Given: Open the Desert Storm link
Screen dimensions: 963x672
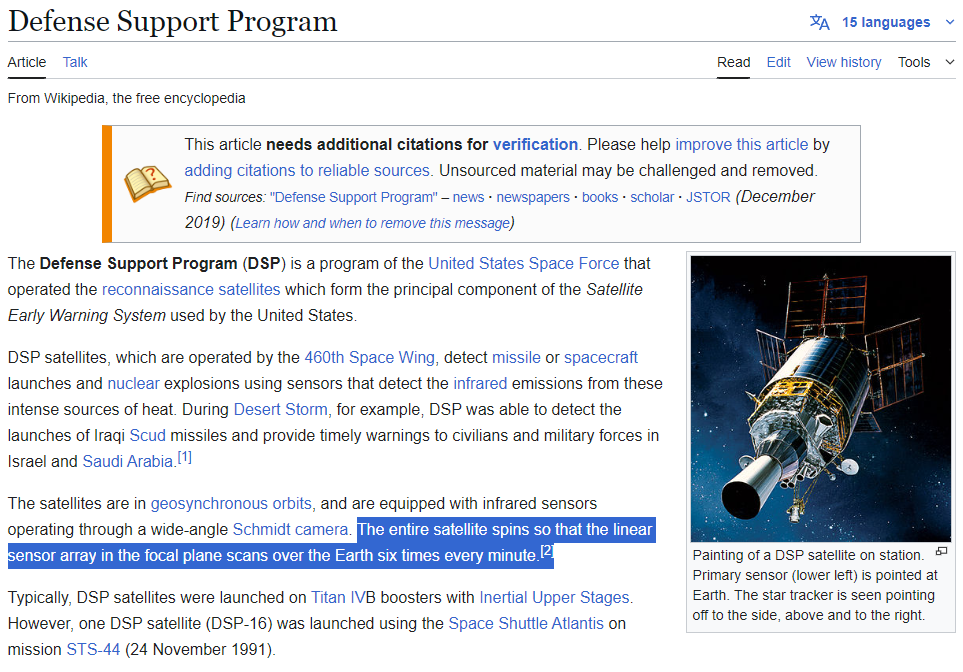Looking at the screenshot, I should pyautogui.click(x=281, y=409).
